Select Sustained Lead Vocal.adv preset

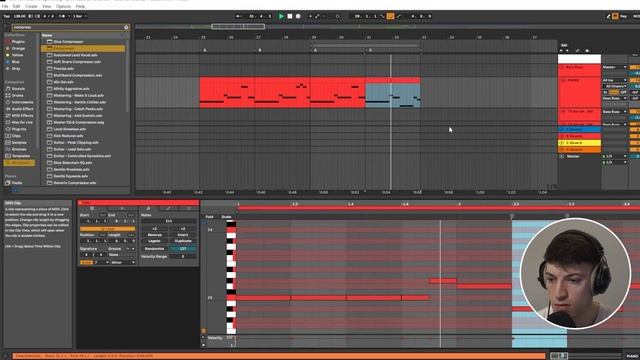point(76,55)
